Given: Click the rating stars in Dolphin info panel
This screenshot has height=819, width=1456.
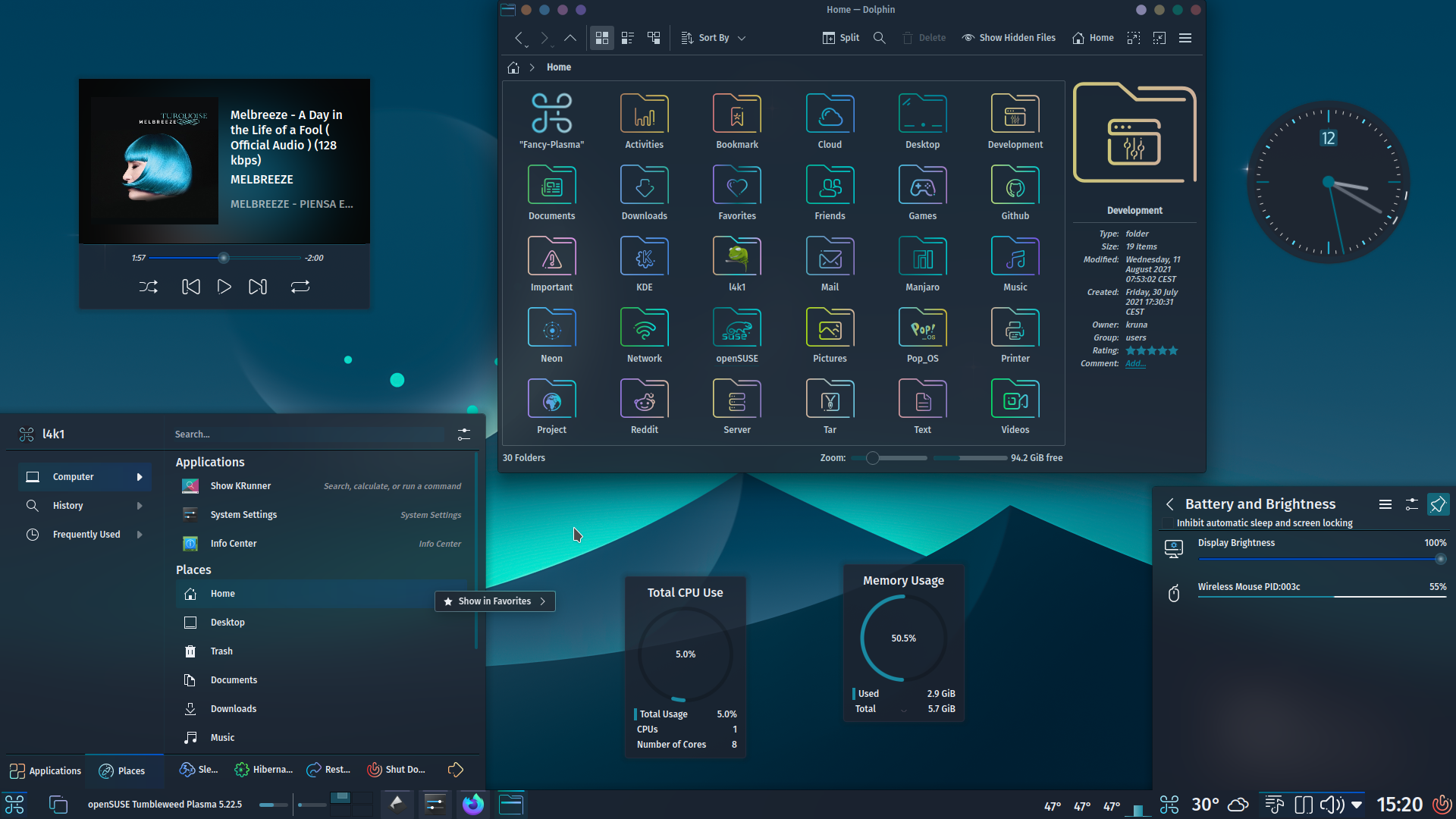Looking at the screenshot, I should click(x=1152, y=351).
